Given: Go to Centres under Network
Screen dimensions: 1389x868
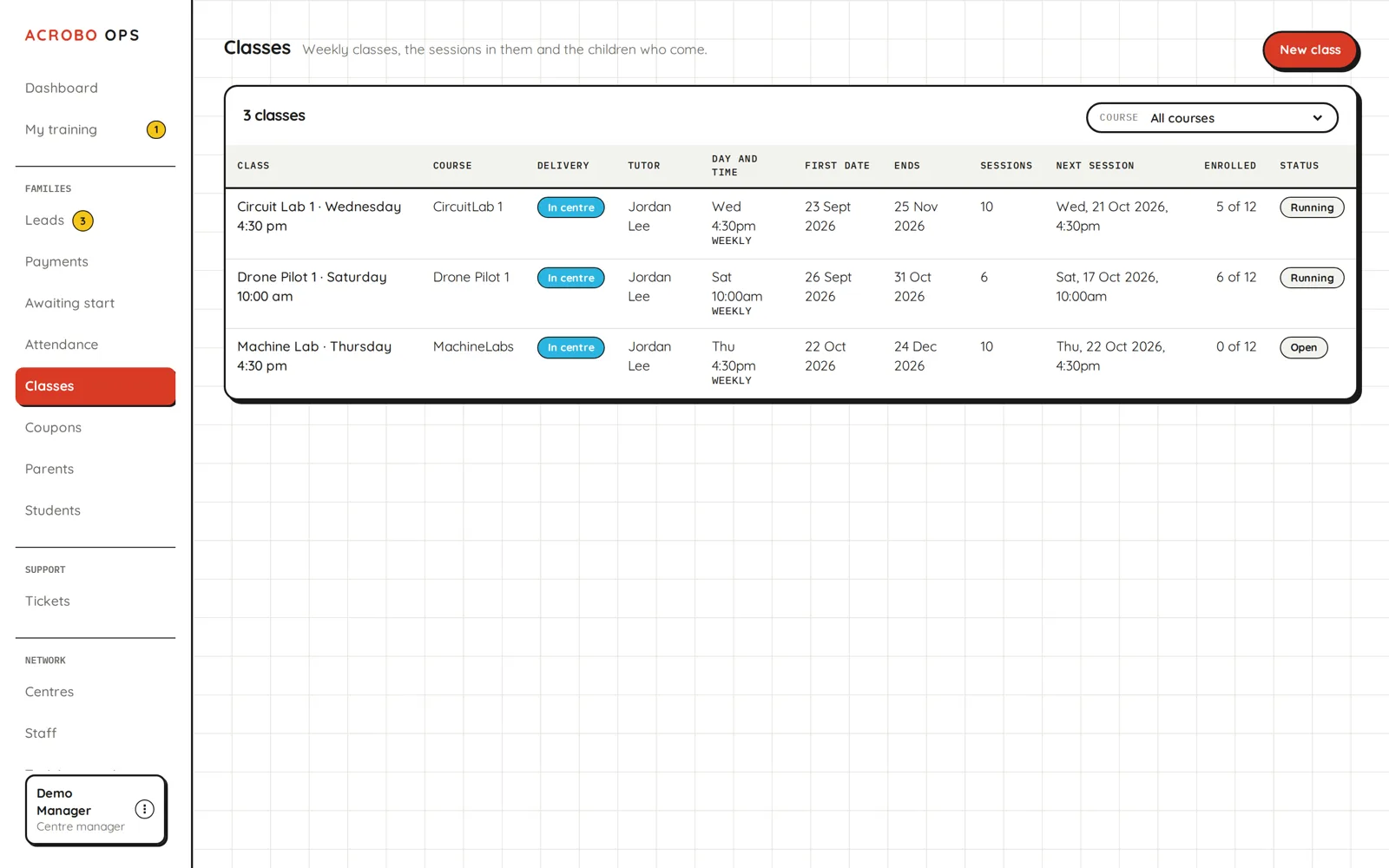Looking at the screenshot, I should click(49, 692).
